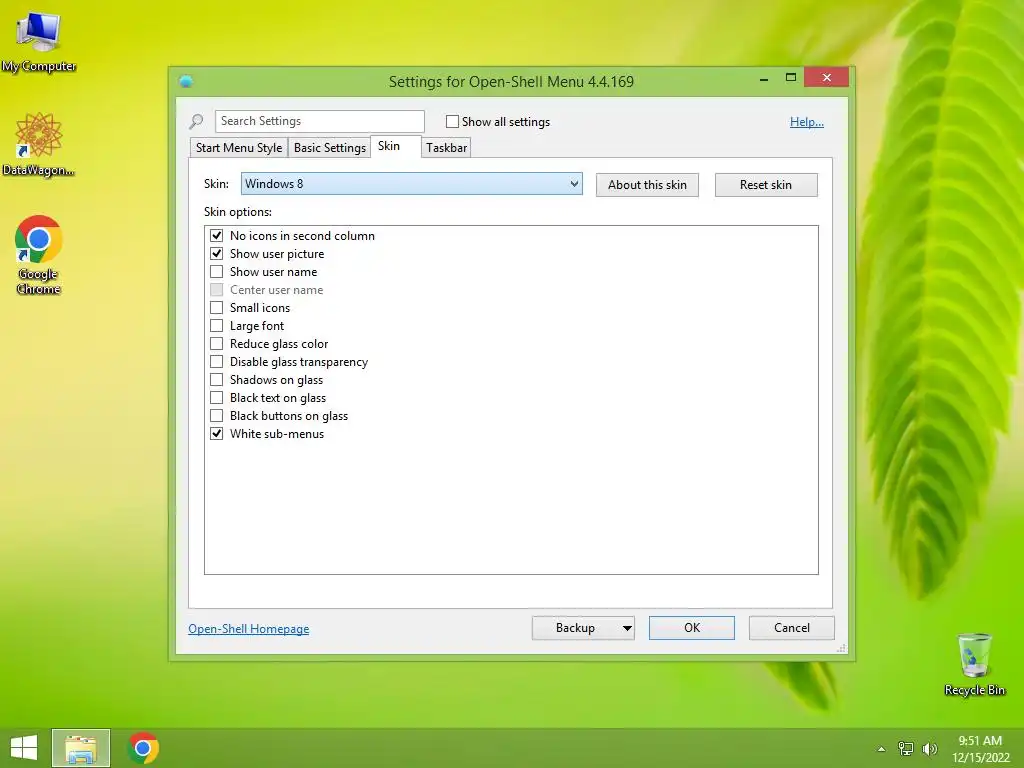Uncheck No icons in second column

pos(216,236)
